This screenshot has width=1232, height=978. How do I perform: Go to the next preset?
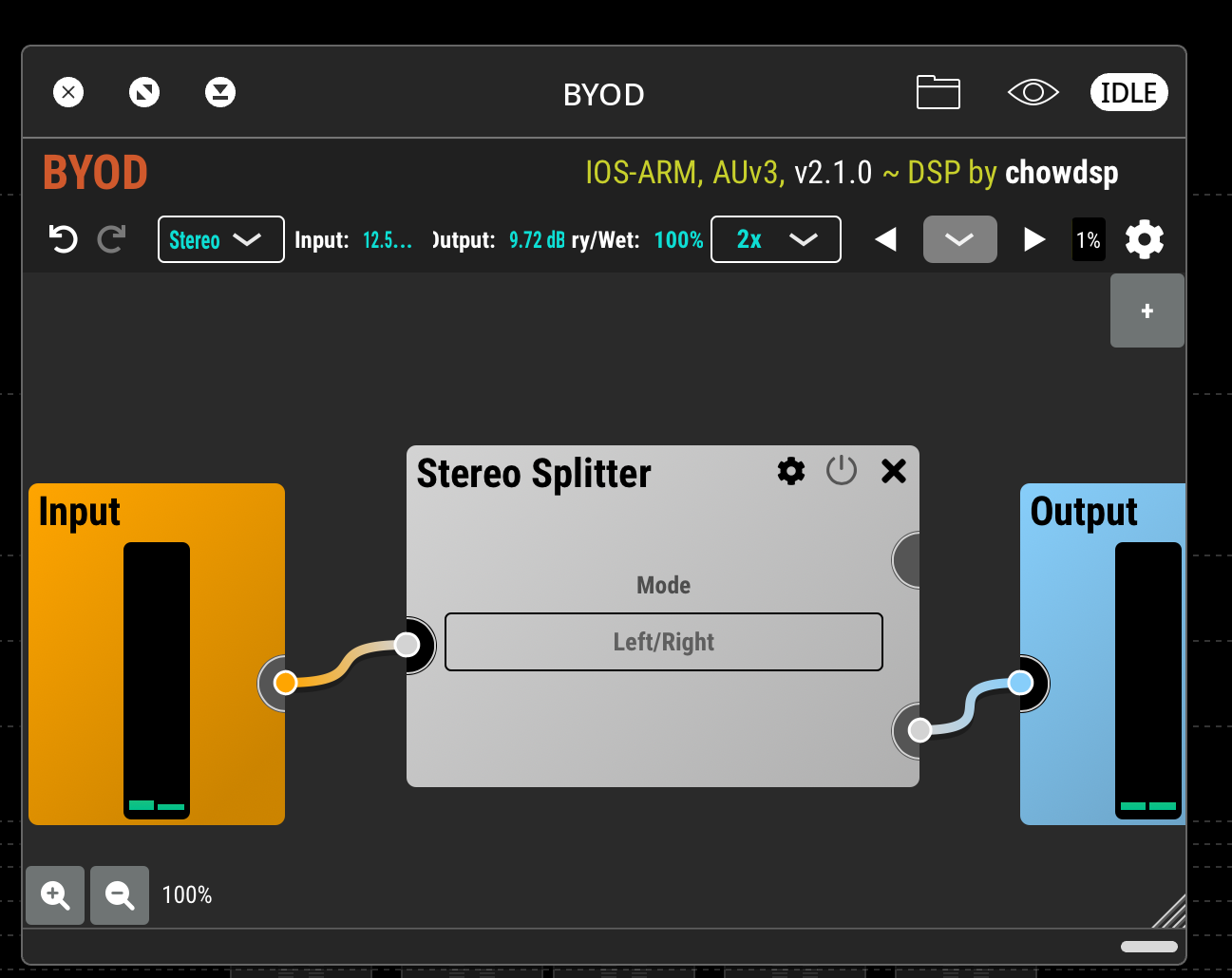(x=1034, y=239)
